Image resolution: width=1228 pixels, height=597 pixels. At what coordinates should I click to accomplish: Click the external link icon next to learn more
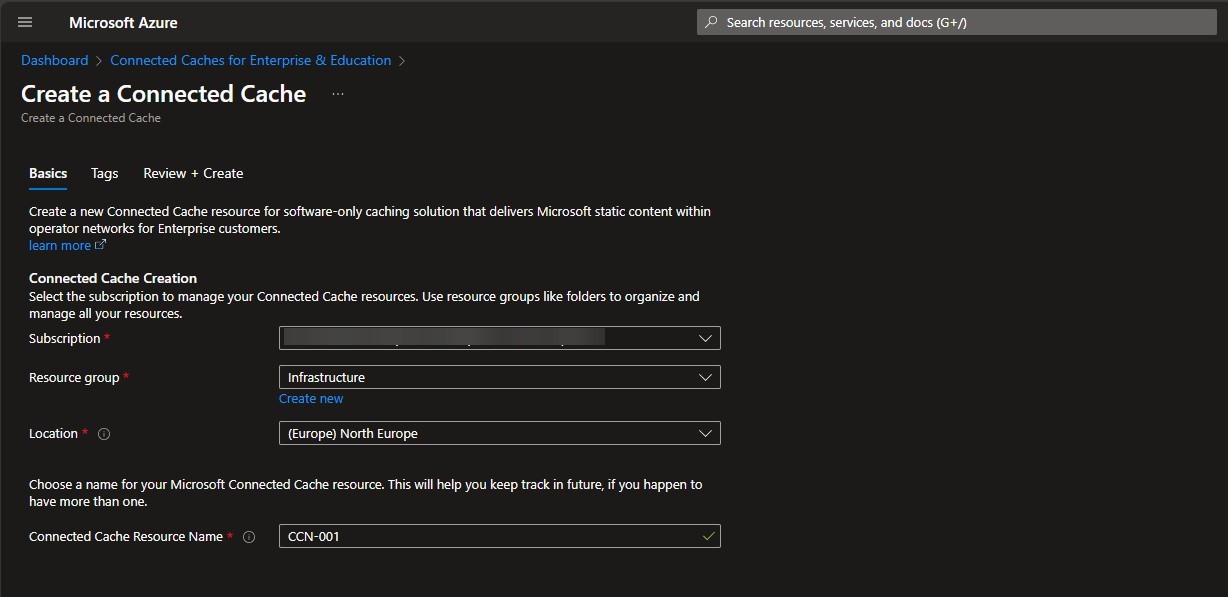100,245
